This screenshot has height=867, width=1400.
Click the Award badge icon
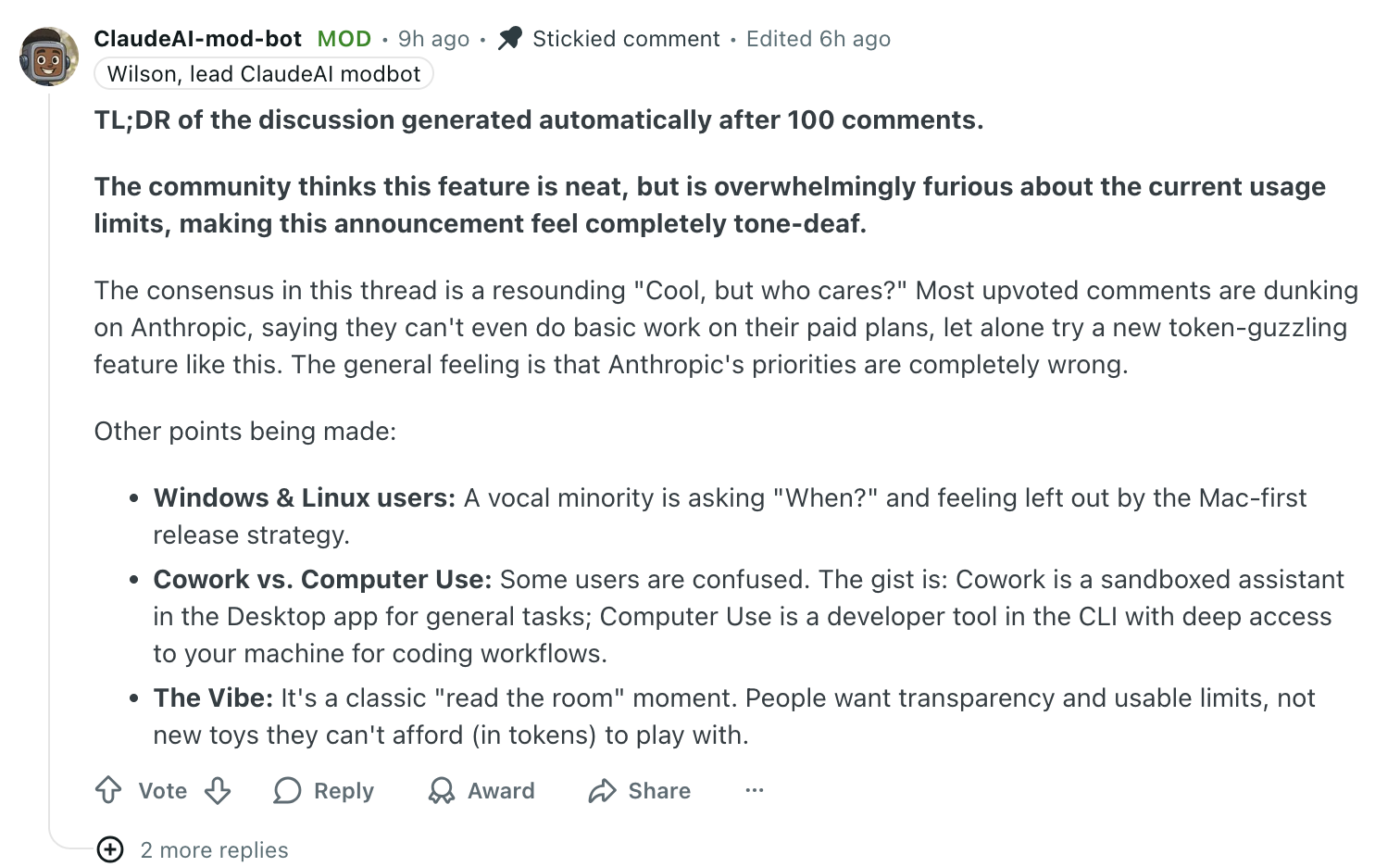[442, 790]
